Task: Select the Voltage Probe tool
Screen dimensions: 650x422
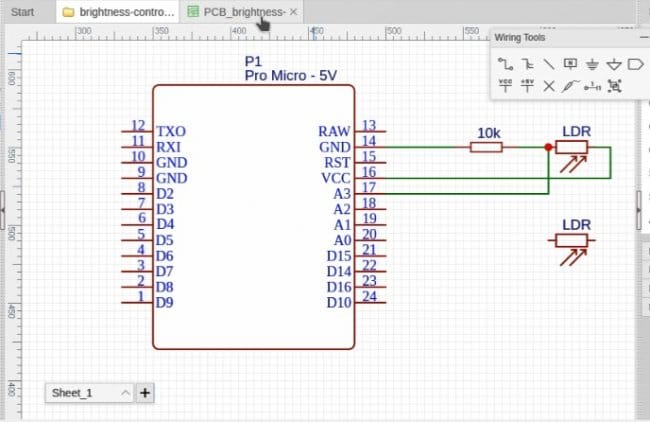Action: click(570, 86)
